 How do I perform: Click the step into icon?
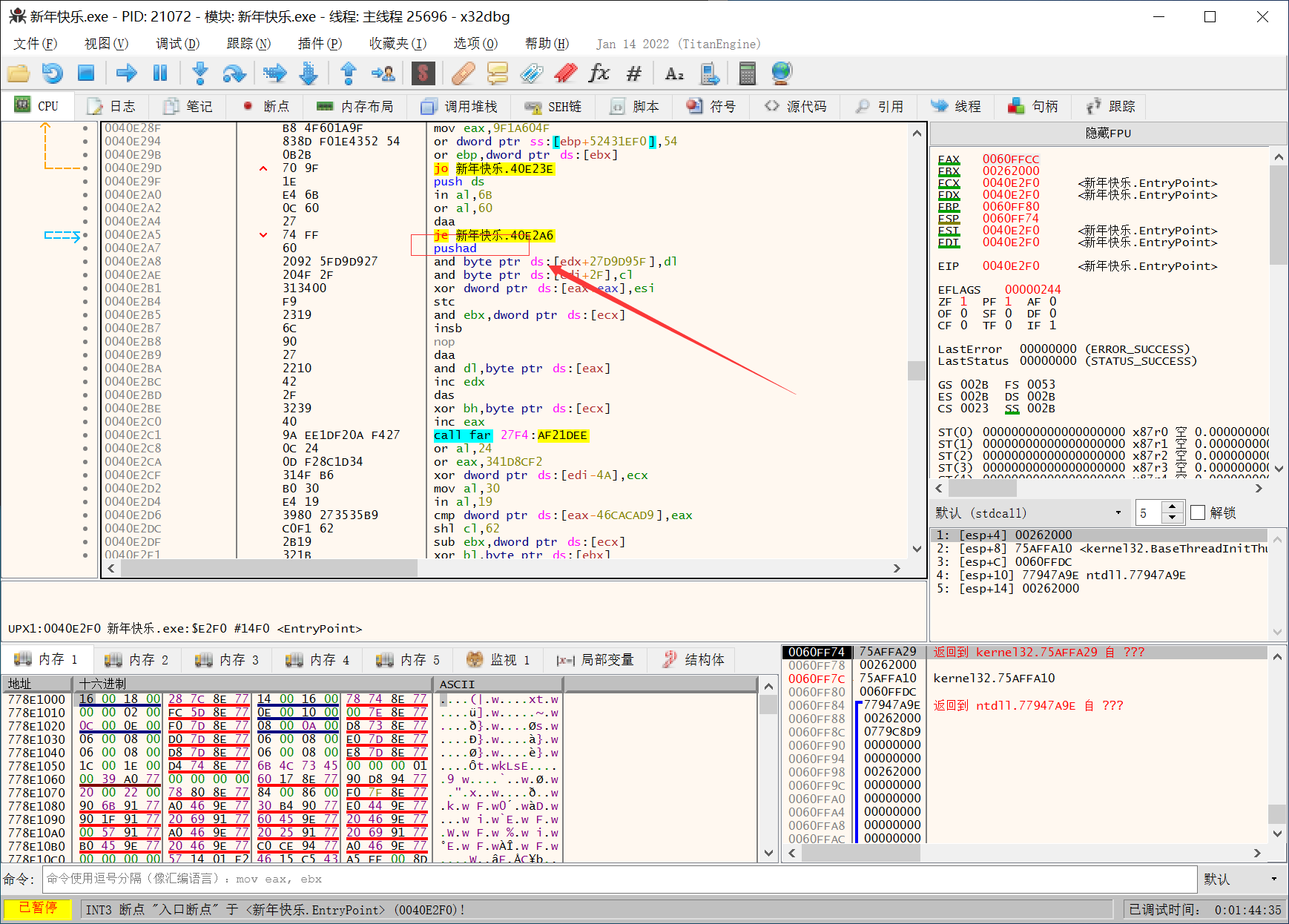[x=200, y=73]
